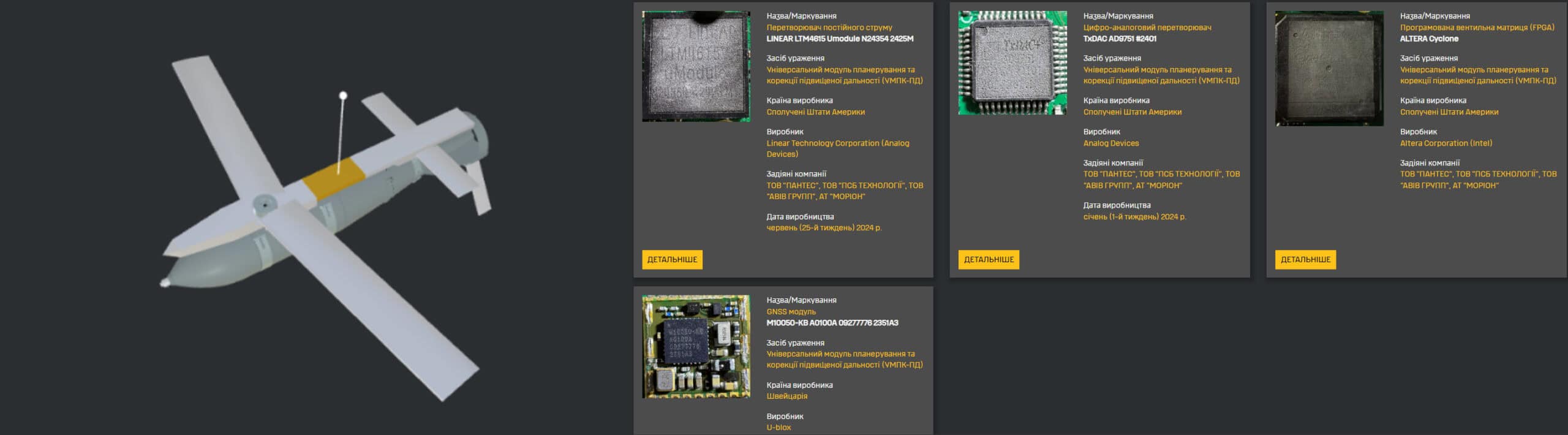Click УМПК-ПД weapon link in GNSS module card
Viewport: 1568px width, 435px height.
pyautogui.click(x=844, y=360)
